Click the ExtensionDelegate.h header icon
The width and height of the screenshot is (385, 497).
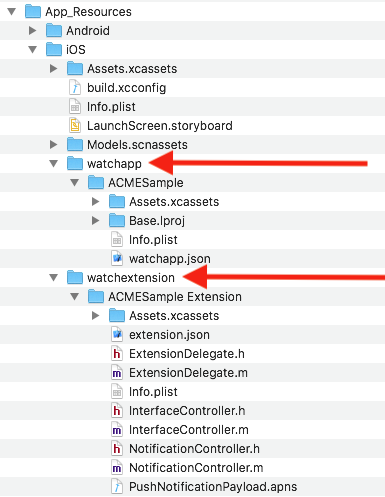coord(117,353)
